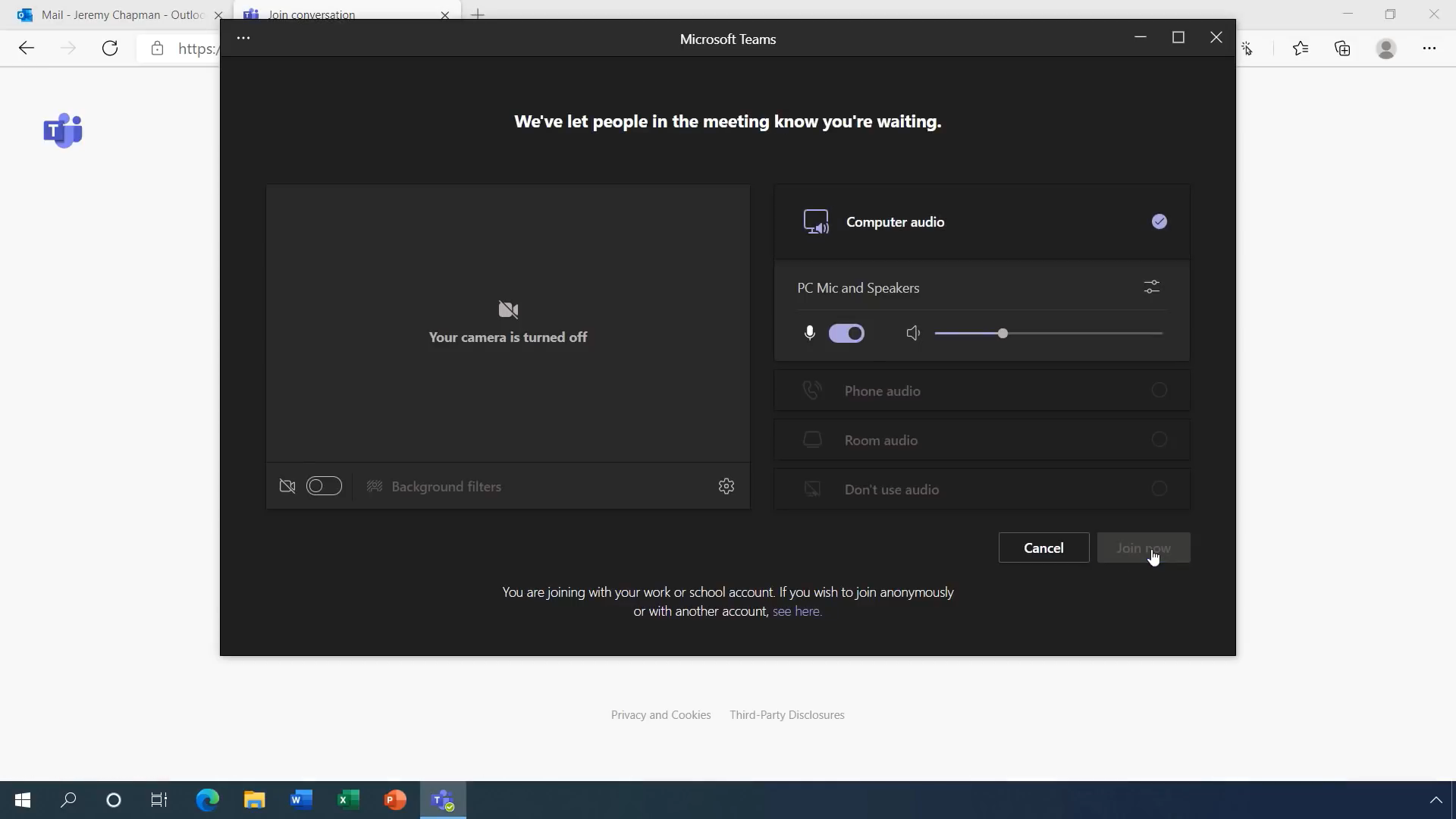1456x819 pixels.
Task: Select the Room audio radio button
Action: click(1159, 439)
